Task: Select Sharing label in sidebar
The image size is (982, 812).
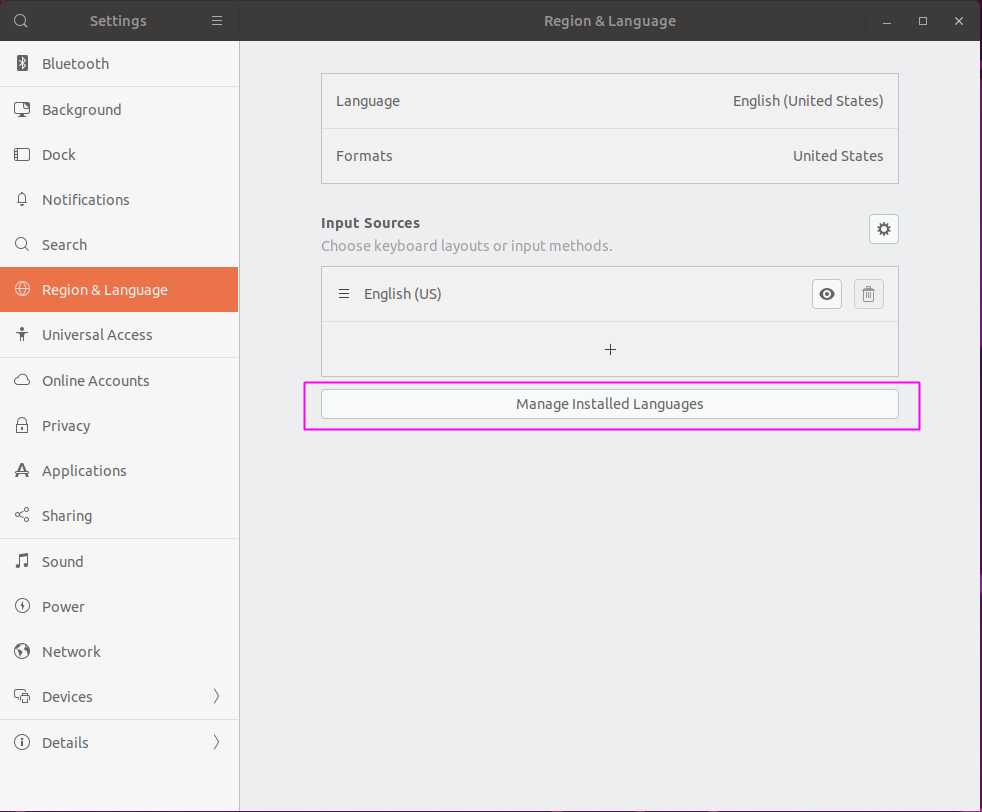Action: [67, 516]
